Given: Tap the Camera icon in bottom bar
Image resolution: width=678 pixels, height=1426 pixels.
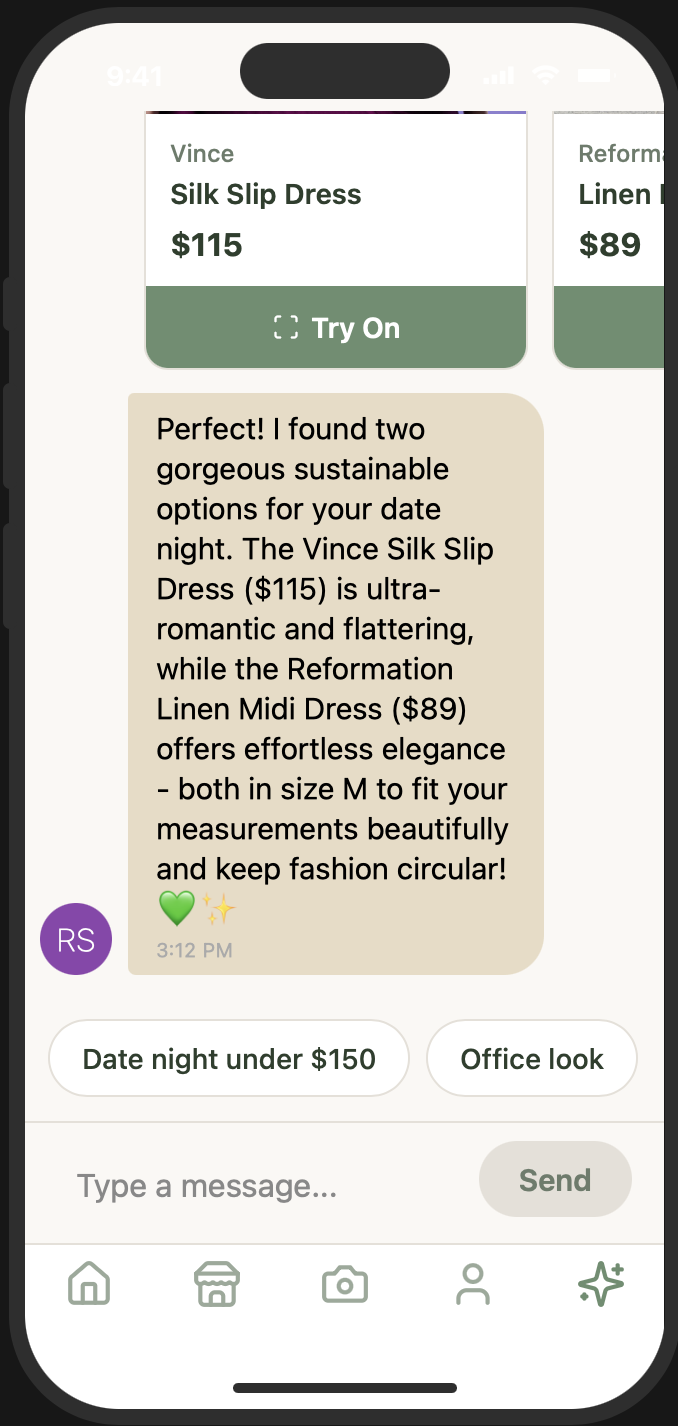Looking at the screenshot, I should click(345, 1284).
